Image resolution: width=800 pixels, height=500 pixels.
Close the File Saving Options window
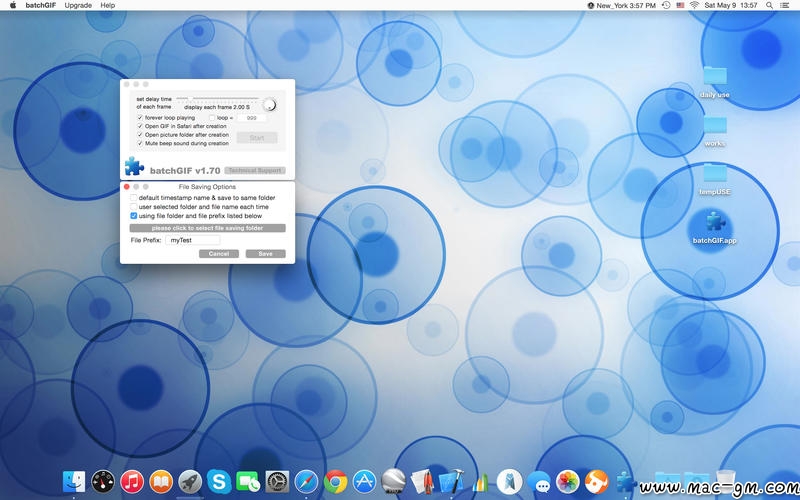127,187
